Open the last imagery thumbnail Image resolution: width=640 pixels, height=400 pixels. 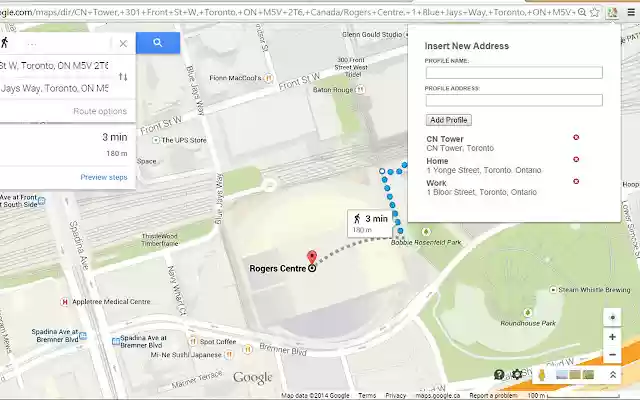click(x=588, y=374)
